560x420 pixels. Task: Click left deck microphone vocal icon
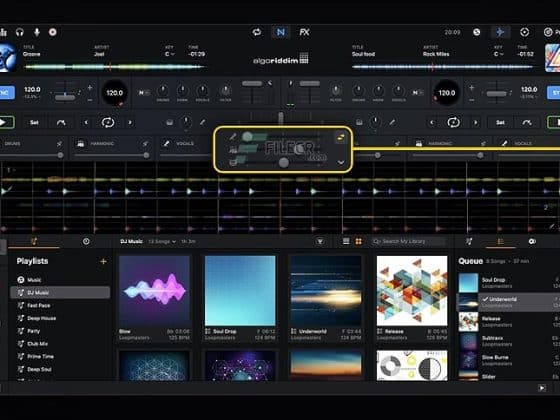tap(202, 122)
